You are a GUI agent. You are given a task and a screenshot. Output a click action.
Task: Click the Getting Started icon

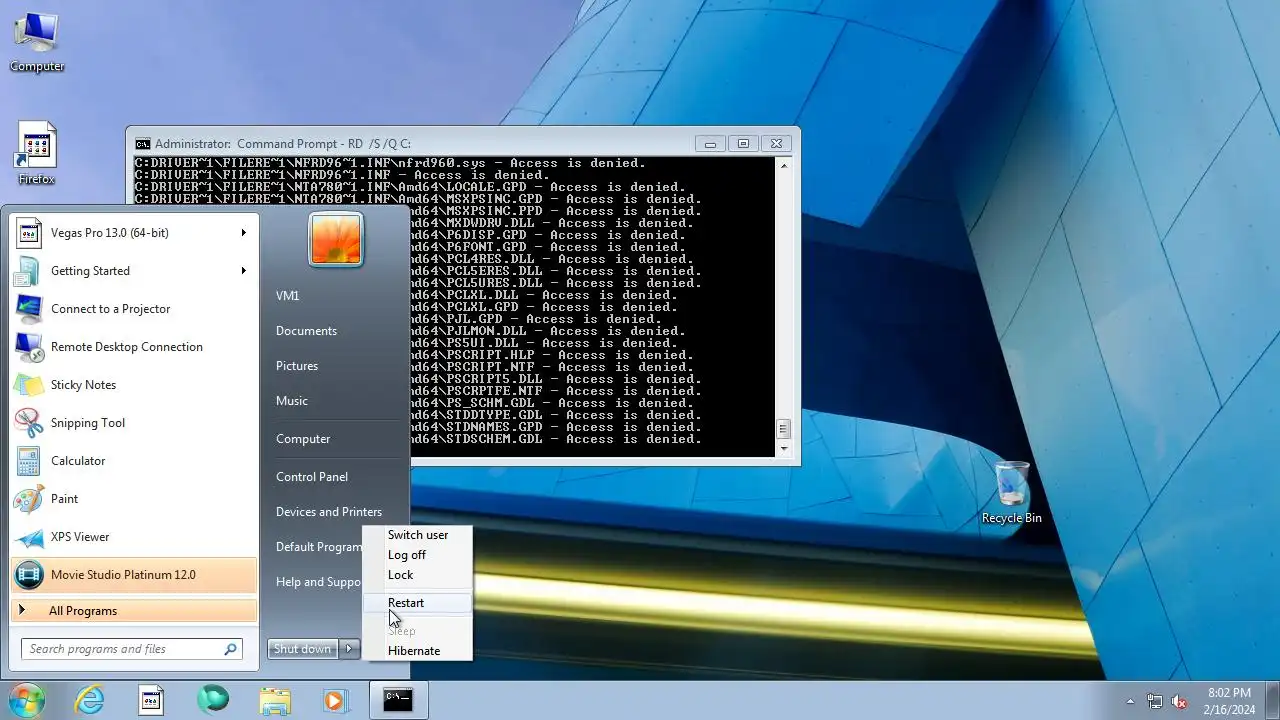pos(29,271)
